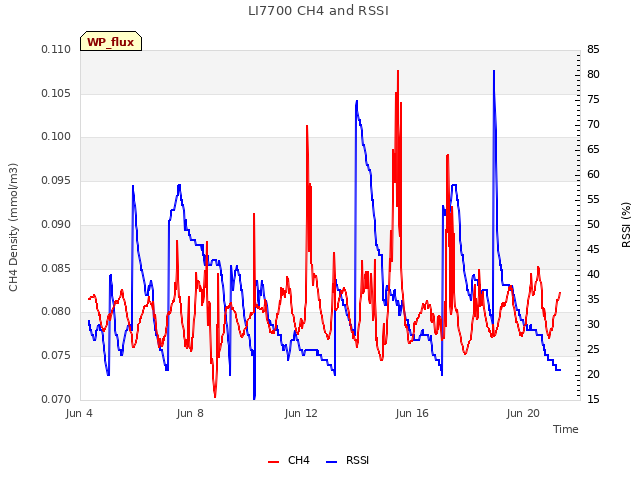Click the 0.100 left axis value

tap(56, 136)
